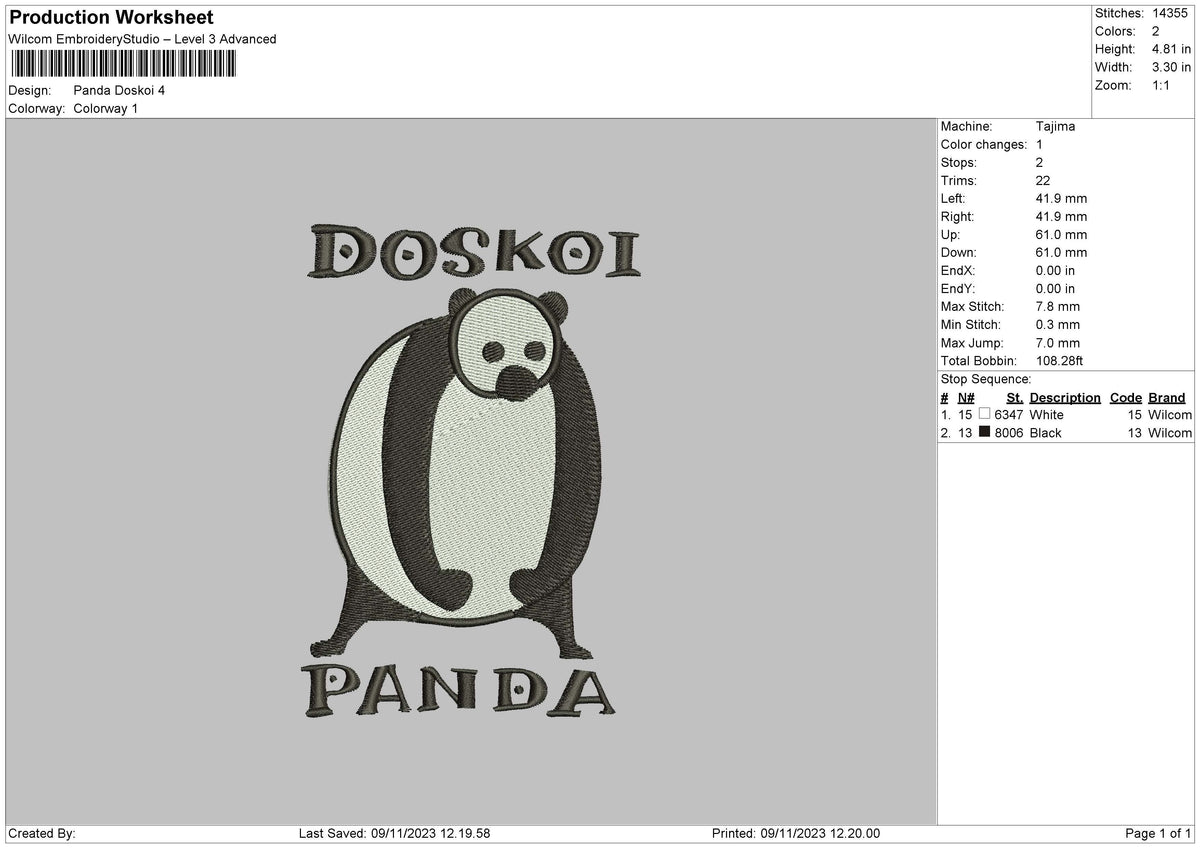Click the 'Production Worksheet' title
Viewport: 1200px width, 848px height.
[111, 18]
